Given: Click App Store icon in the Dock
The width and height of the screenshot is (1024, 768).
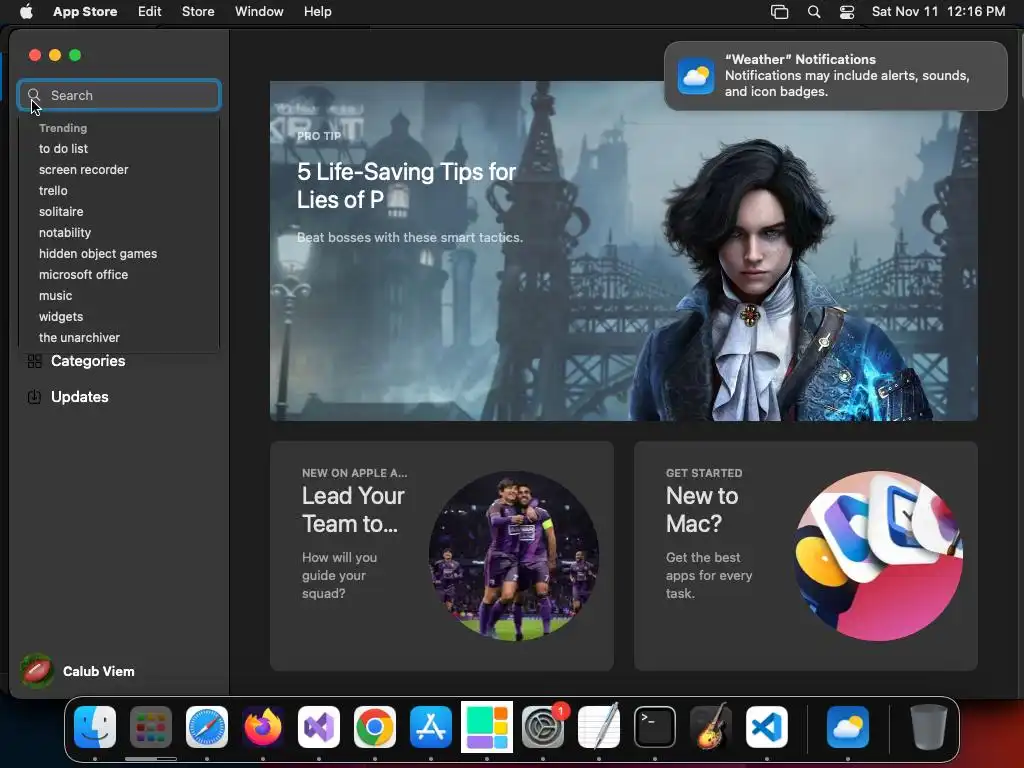Looking at the screenshot, I should click(x=431, y=727).
